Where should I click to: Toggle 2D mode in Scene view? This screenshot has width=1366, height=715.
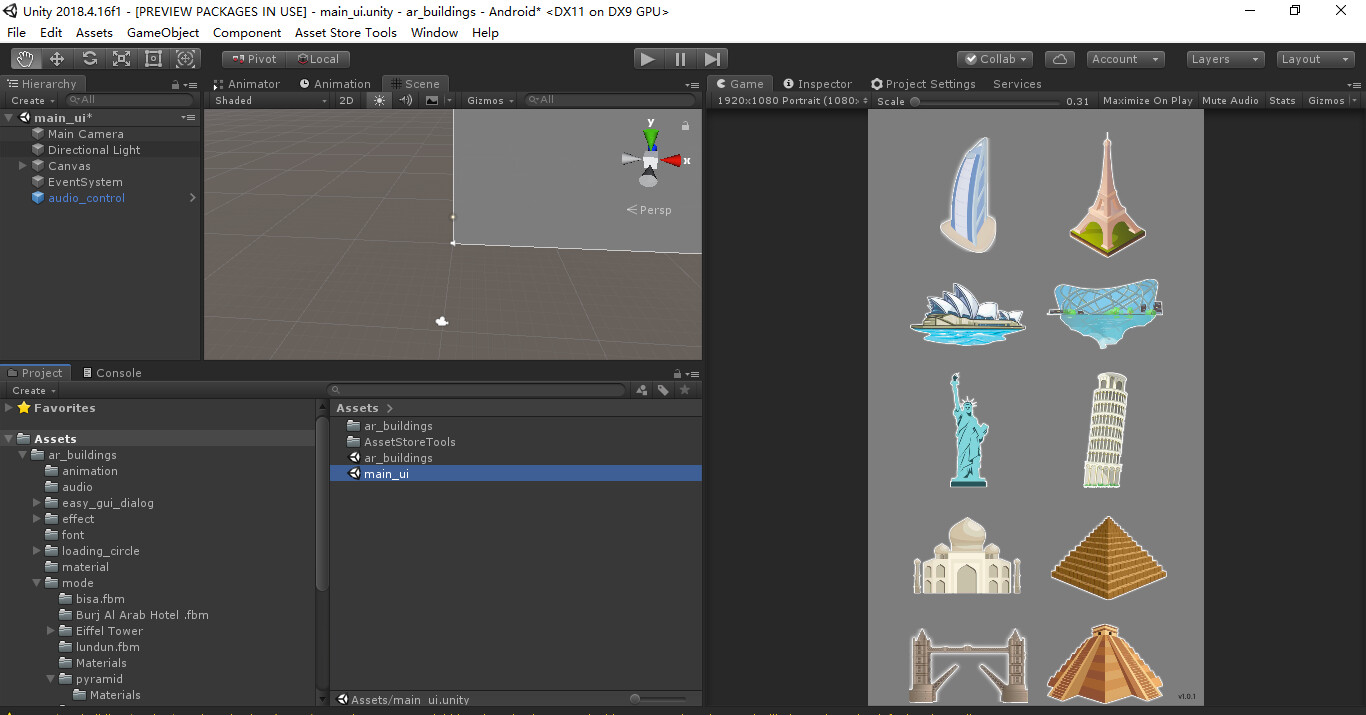[346, 100]
